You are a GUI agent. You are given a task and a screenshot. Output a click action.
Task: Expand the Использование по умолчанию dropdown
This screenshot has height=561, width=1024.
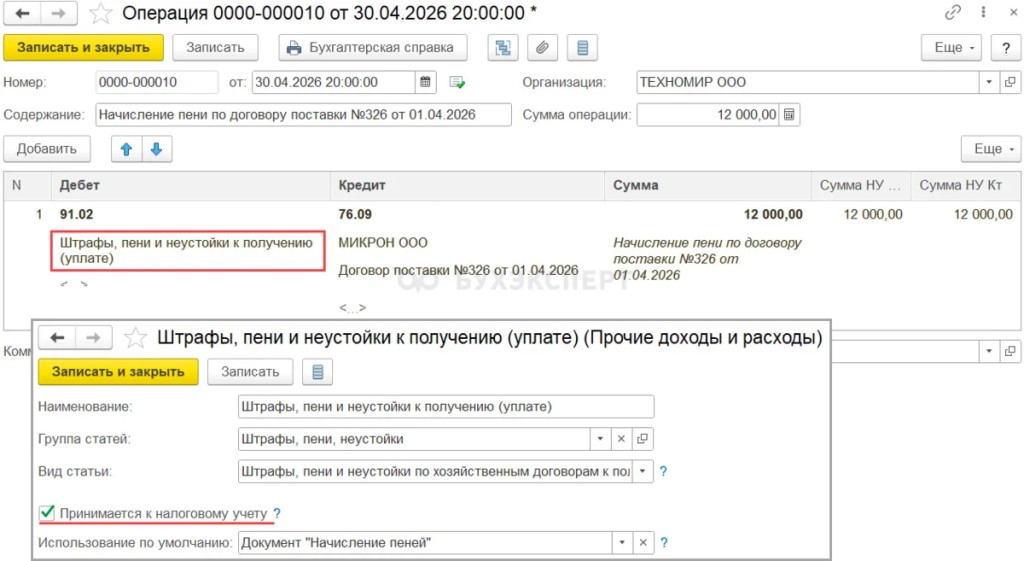coord(622,543)
